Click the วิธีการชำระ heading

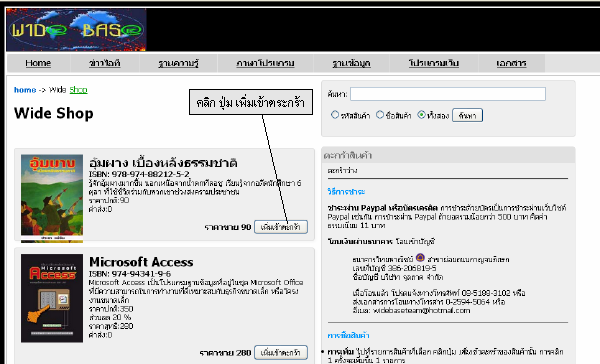[x=346, y=192]
